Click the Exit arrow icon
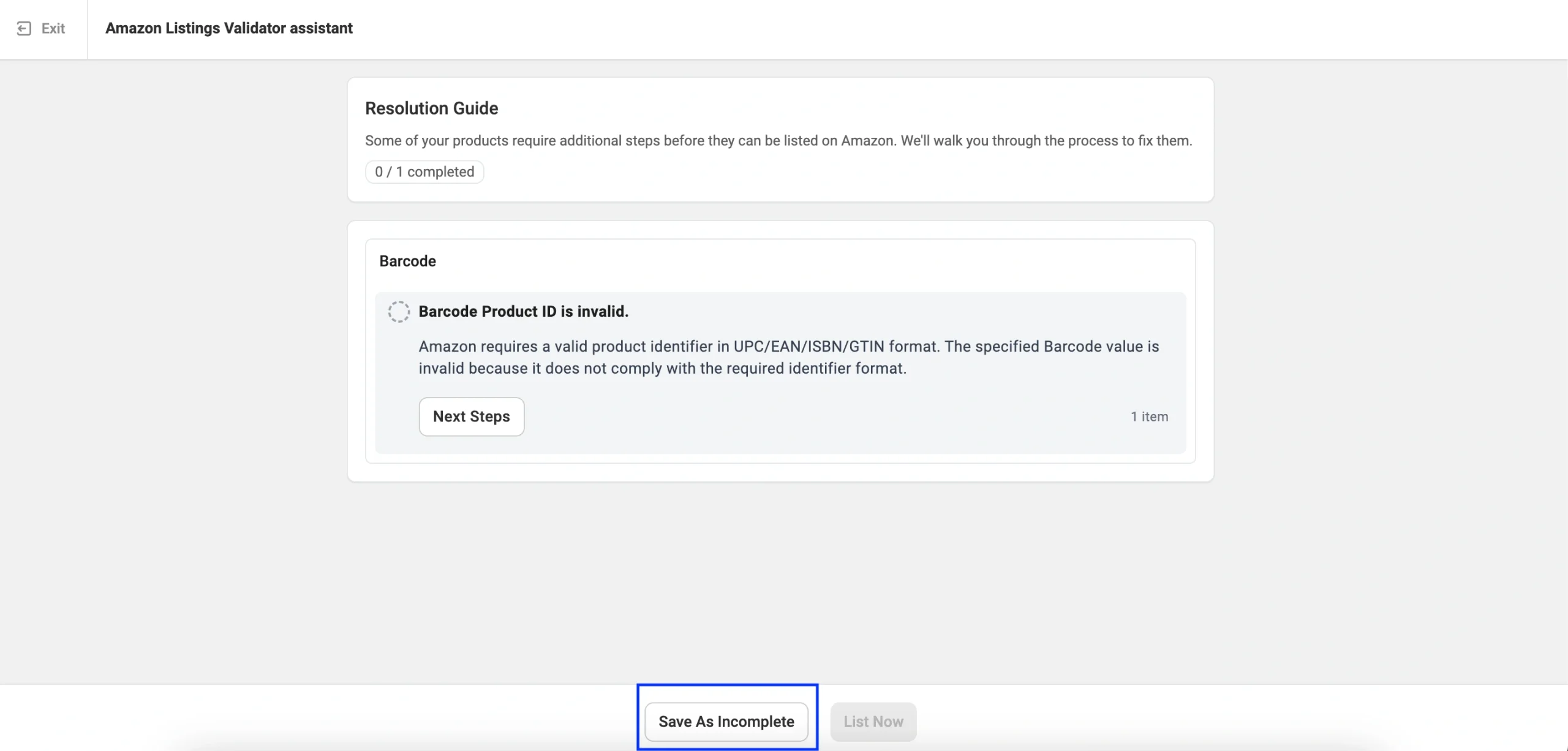1568x751 pixels. tap(24, 29)
